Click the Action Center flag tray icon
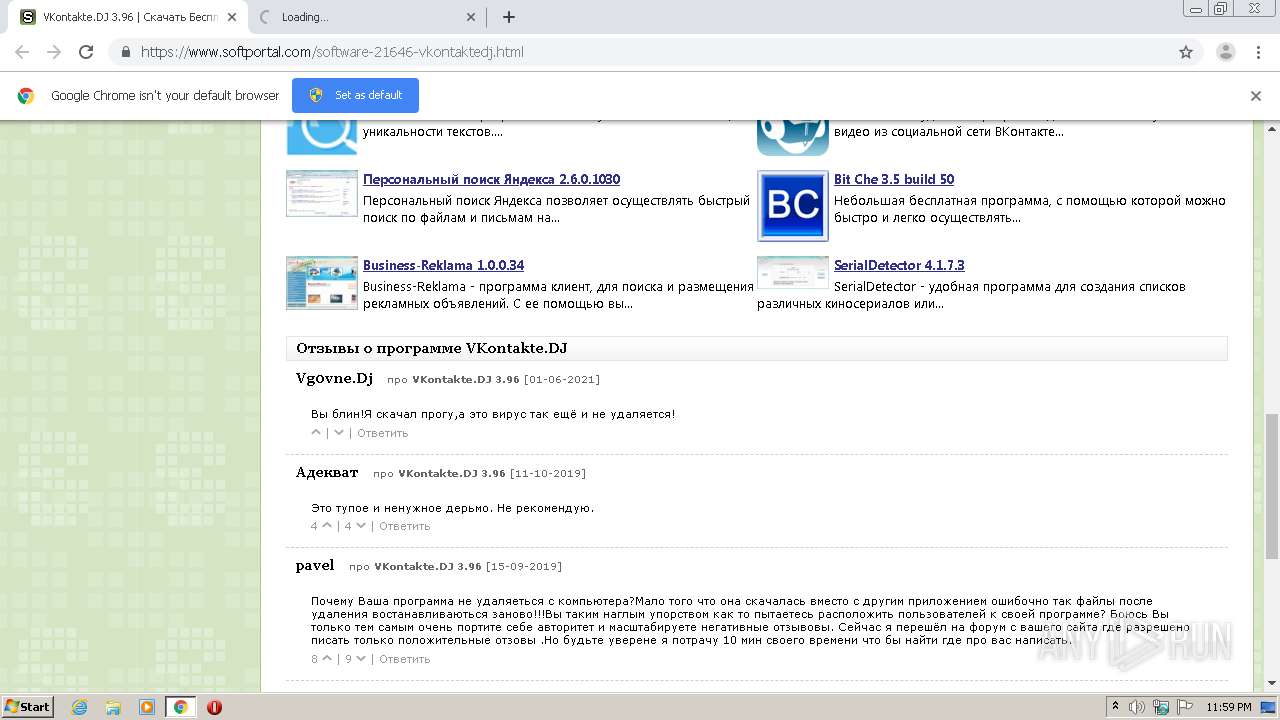 (1184, 707)
